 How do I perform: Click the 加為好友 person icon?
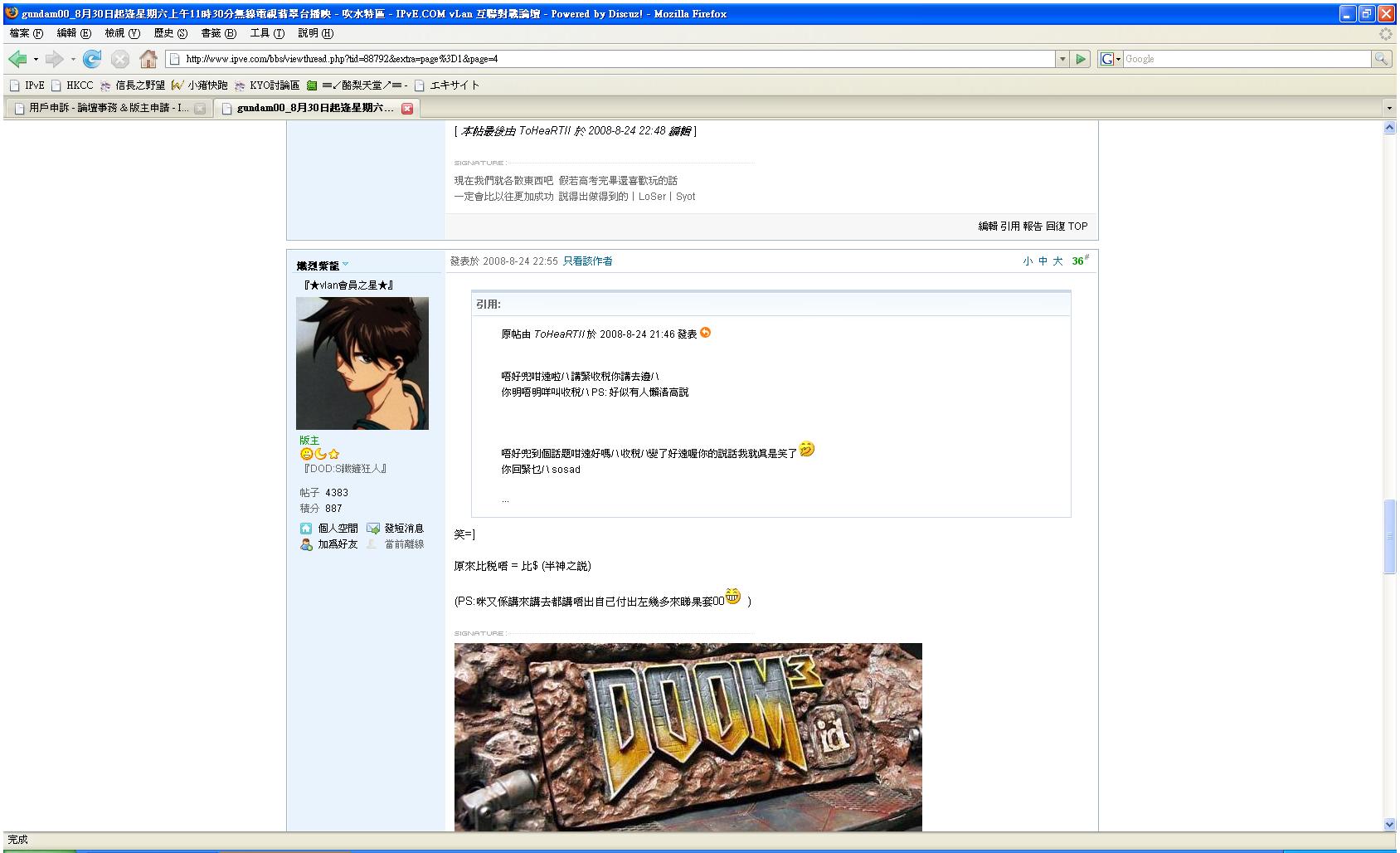(306, 544)
